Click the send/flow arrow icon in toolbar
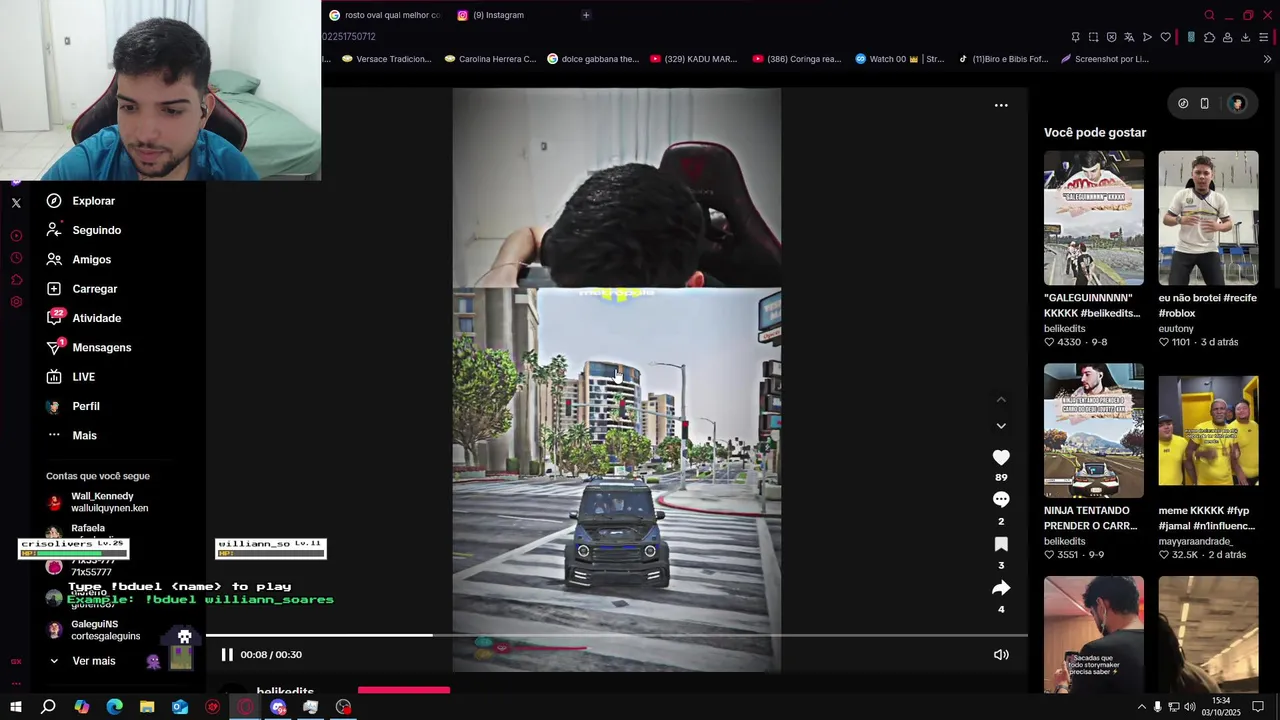The image size is (1280, 720). [x=1147, y=37]
